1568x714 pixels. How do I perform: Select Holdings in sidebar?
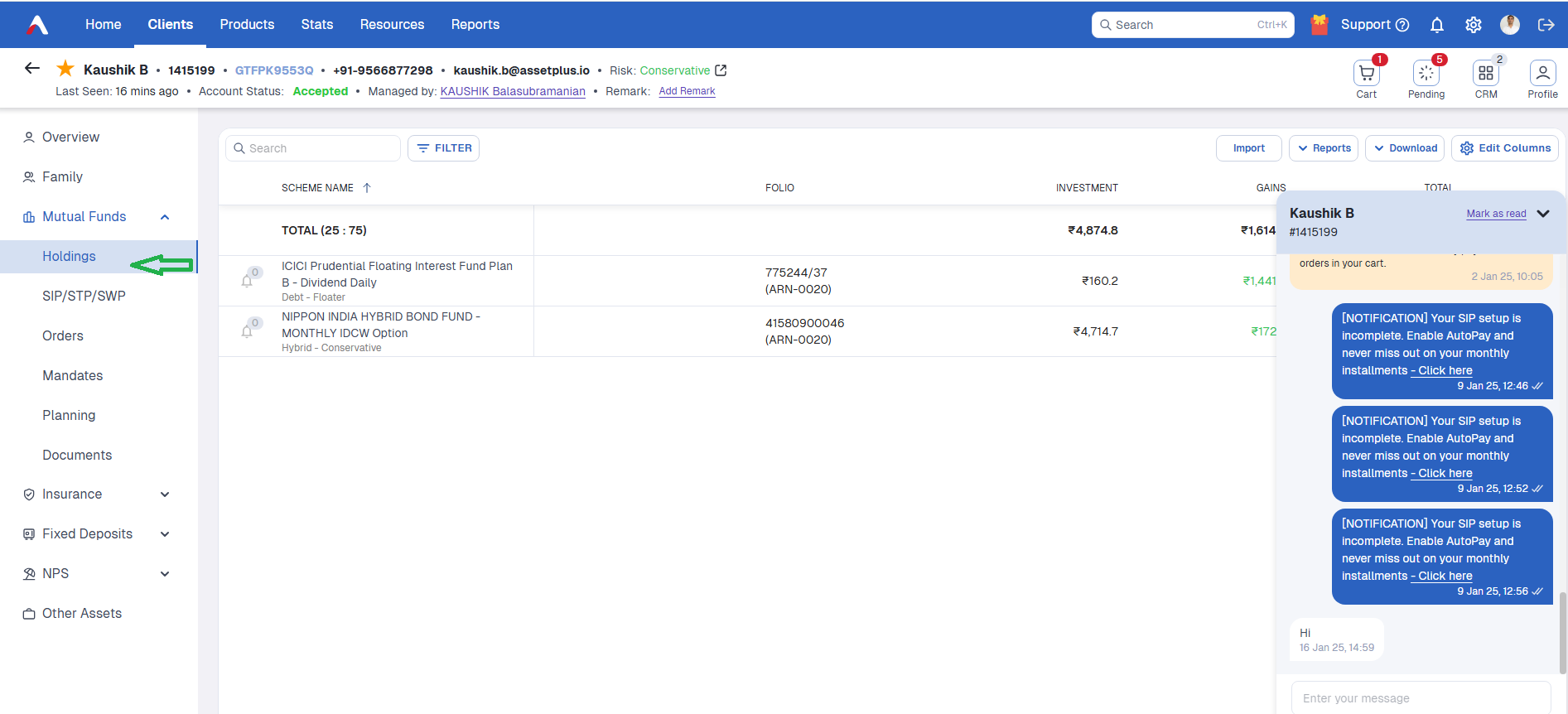coord(99,257)
